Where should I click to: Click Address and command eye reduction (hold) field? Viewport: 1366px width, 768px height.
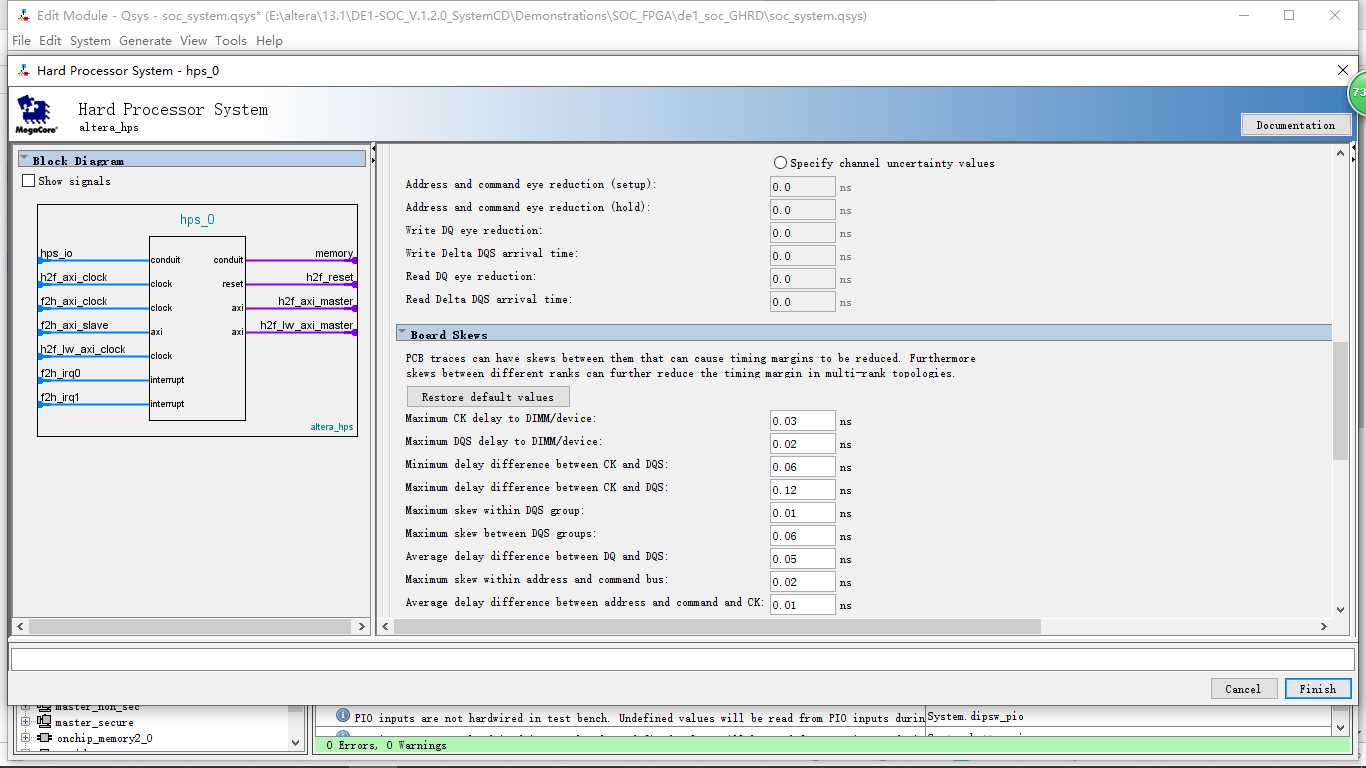[x=802, y=210]
